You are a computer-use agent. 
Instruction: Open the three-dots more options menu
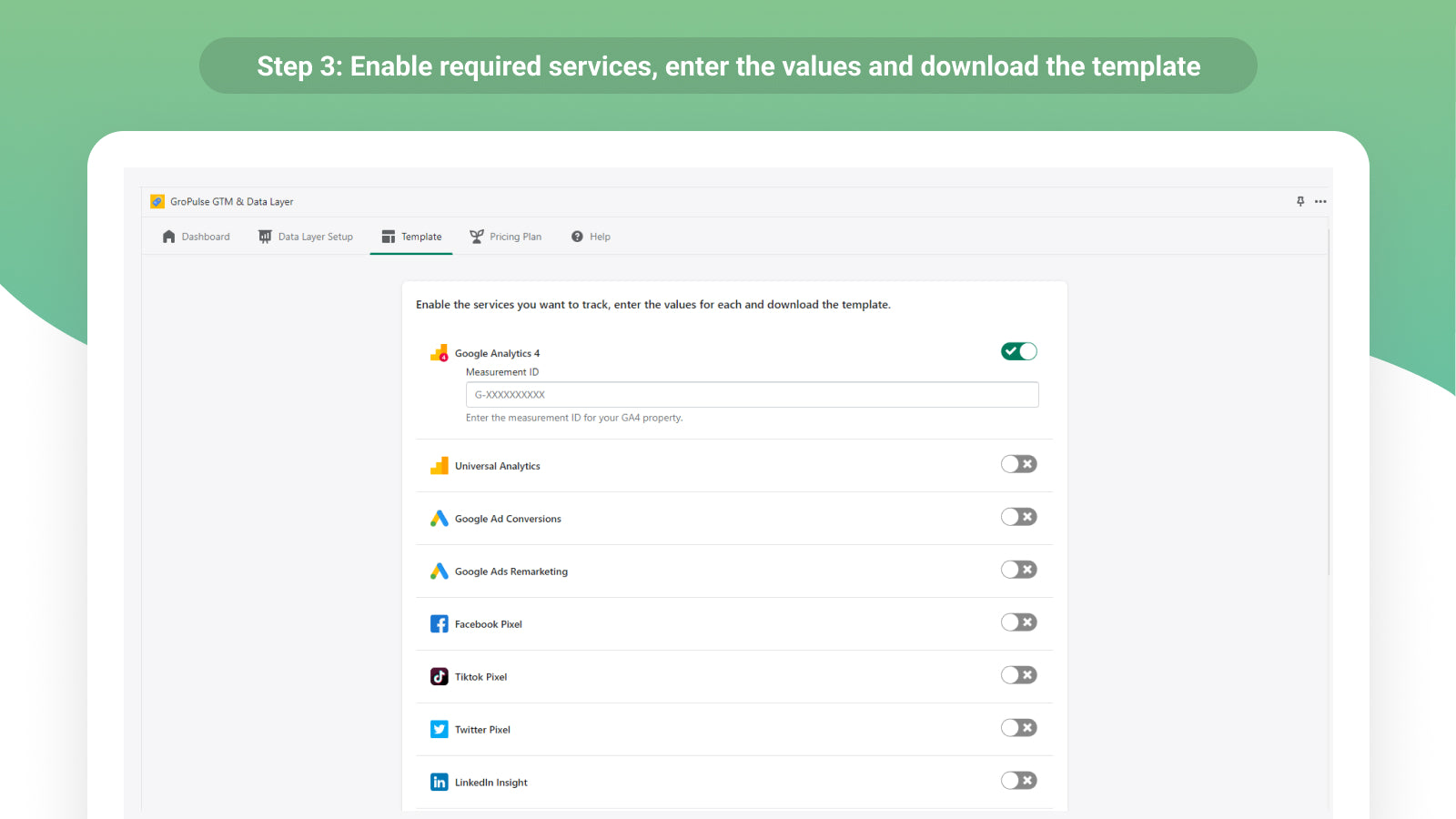click(x=1320, y=201)
